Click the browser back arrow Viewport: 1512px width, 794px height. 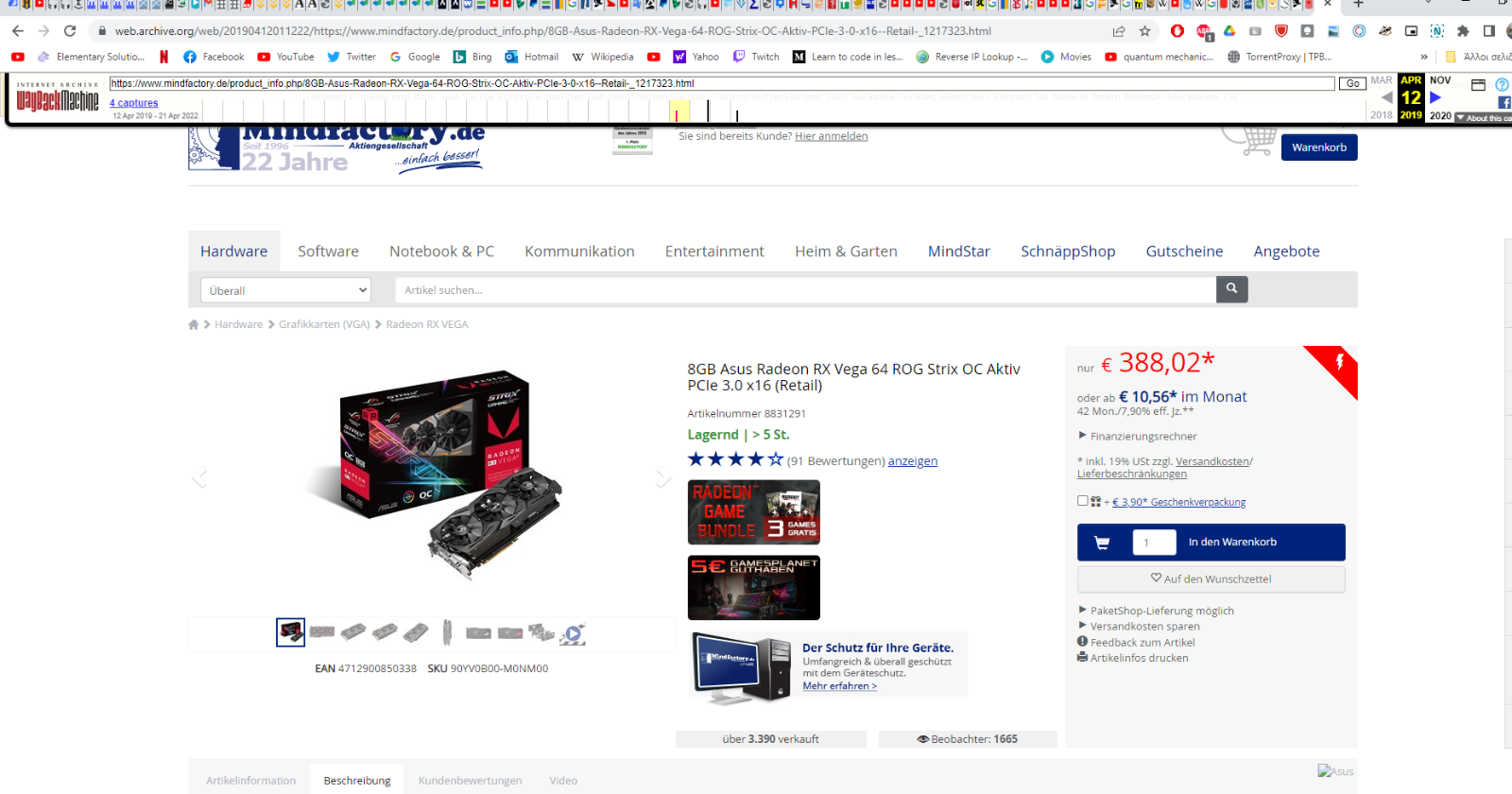(x=18, y=31)
